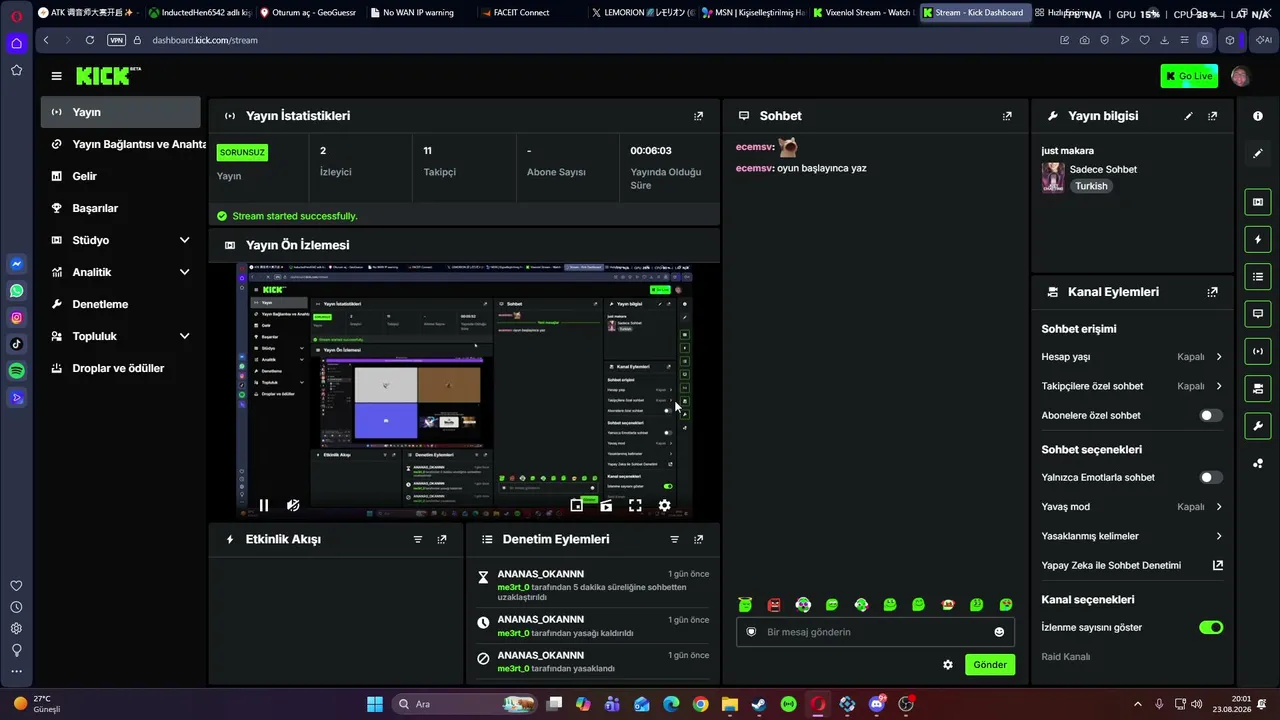
Task: Click the Sadece Sohbet category thumbnail
Action: [1053, 177]
